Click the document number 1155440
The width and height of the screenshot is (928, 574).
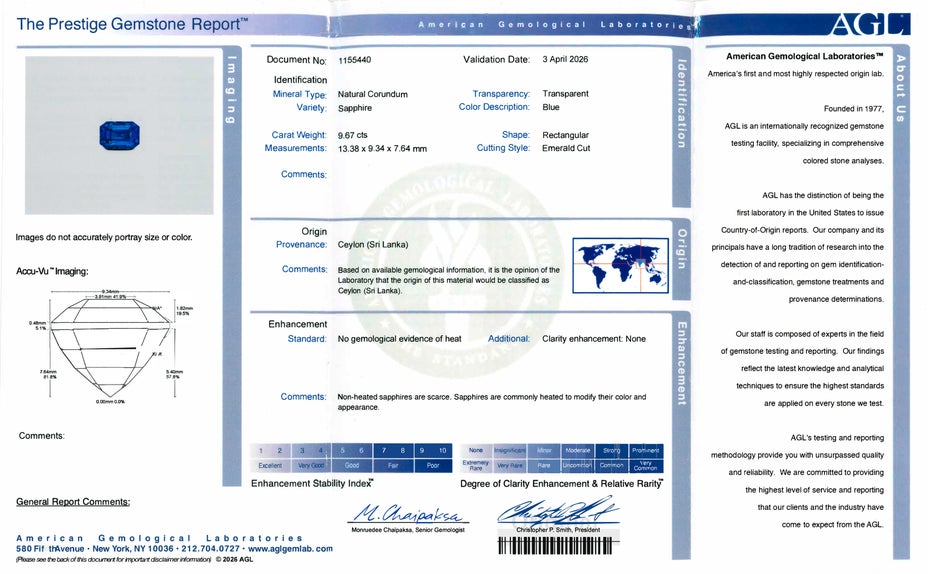(355, 60)
